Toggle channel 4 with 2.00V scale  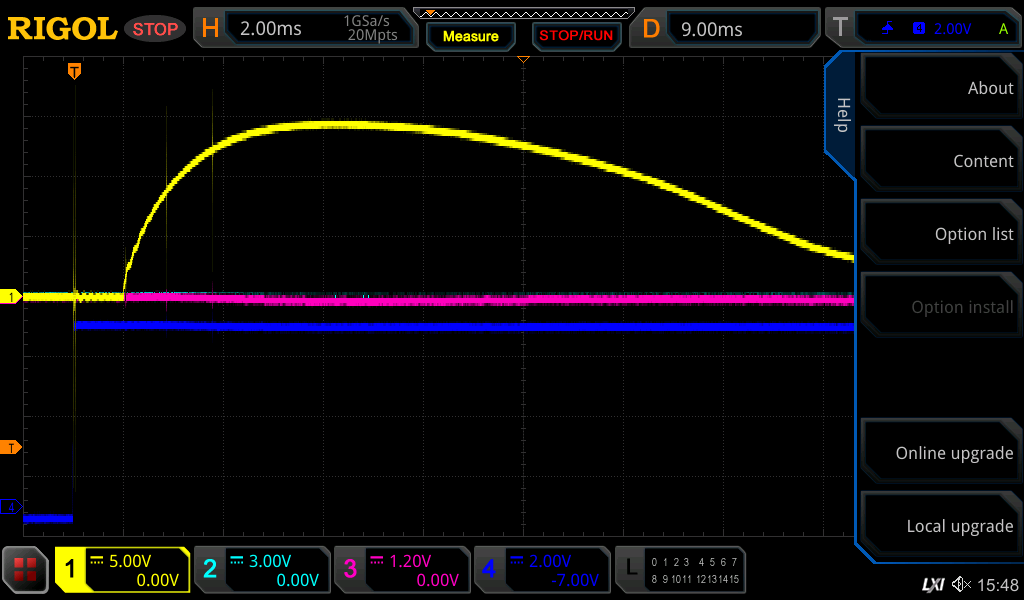(541, 570)
